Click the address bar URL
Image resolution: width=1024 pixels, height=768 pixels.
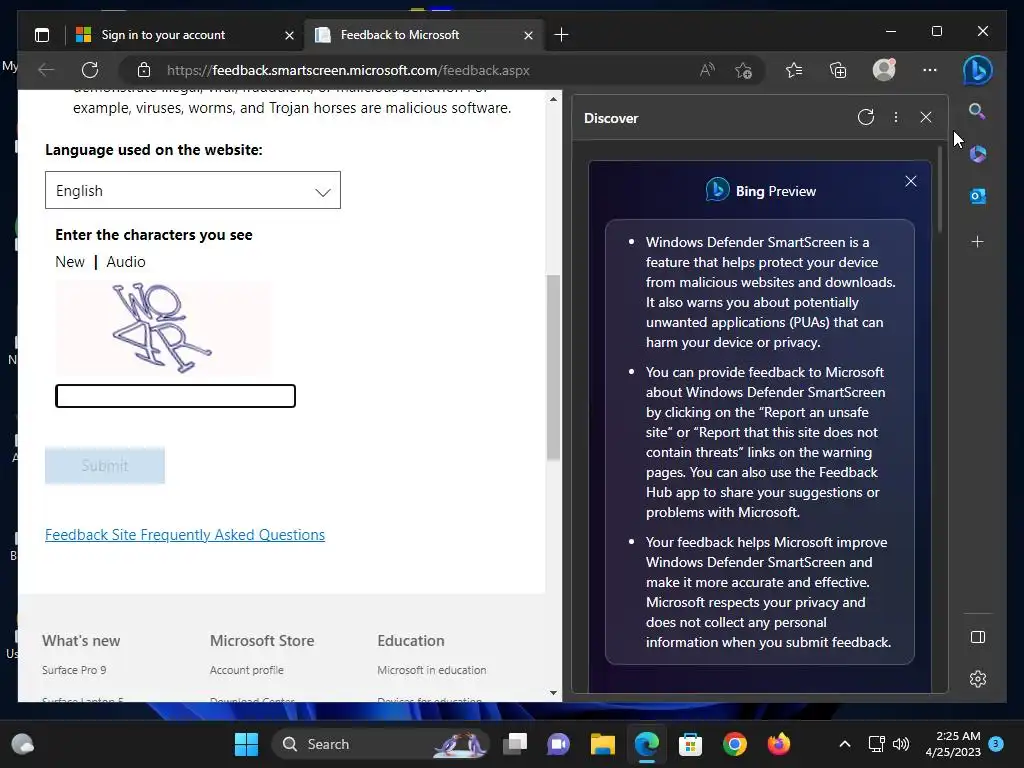point(348,70)
